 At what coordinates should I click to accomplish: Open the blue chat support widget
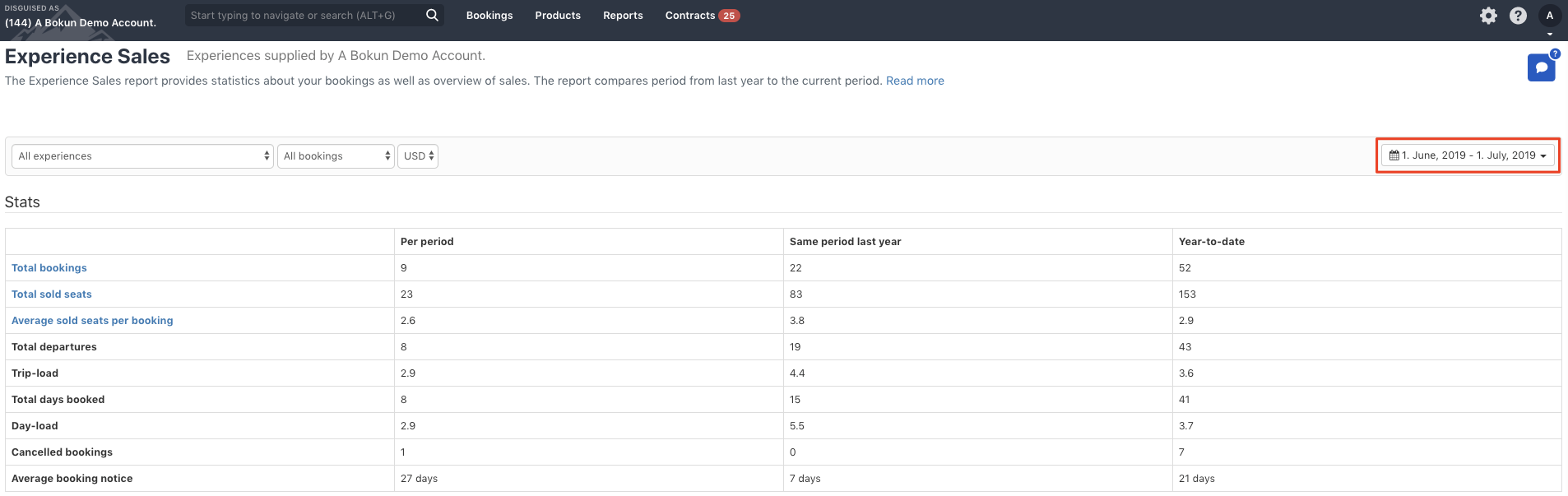[1542, 67]
